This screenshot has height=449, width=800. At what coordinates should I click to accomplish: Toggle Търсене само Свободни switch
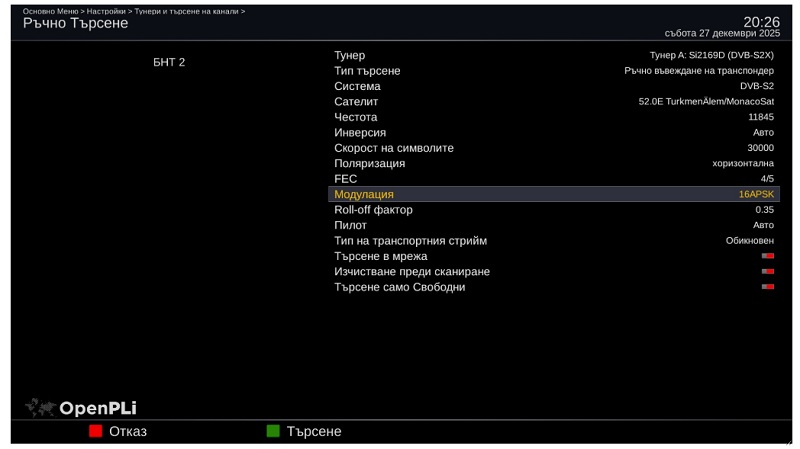pos(768,287)
